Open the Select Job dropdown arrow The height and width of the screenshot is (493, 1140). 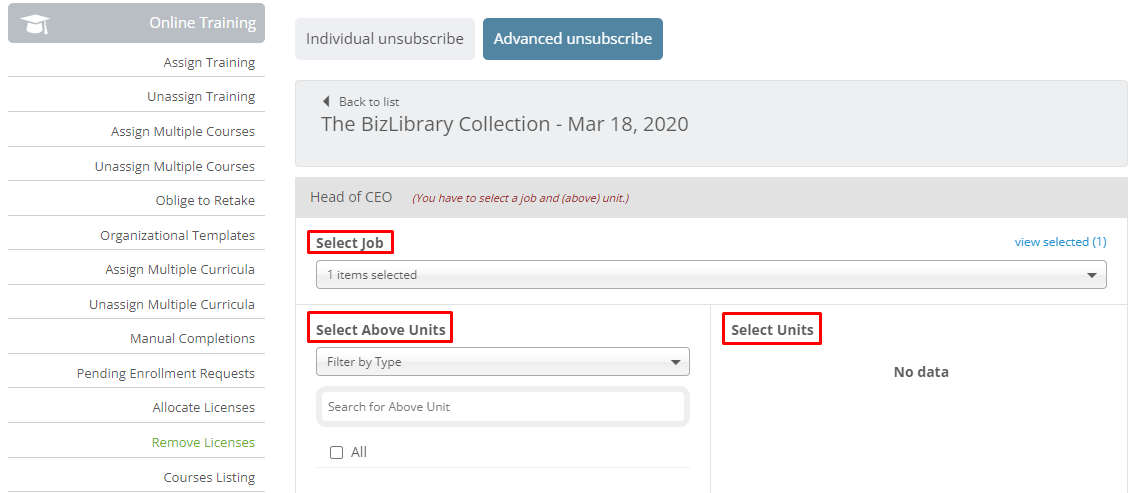pyautogui.click(x=1091, y=275)
